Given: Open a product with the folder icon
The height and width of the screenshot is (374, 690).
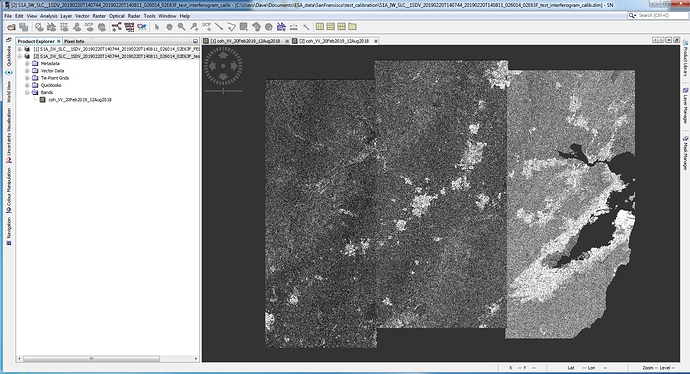Looking at the screenshot, I should click(x=11, y=27).
